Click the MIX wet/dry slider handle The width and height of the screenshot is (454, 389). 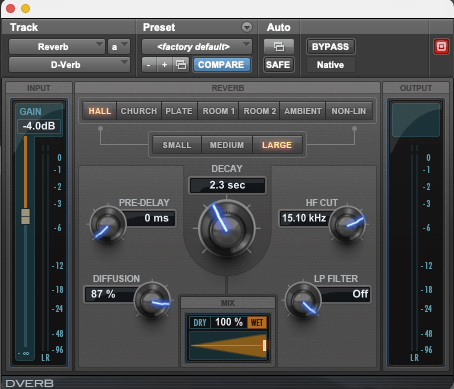tap(264, 345)
